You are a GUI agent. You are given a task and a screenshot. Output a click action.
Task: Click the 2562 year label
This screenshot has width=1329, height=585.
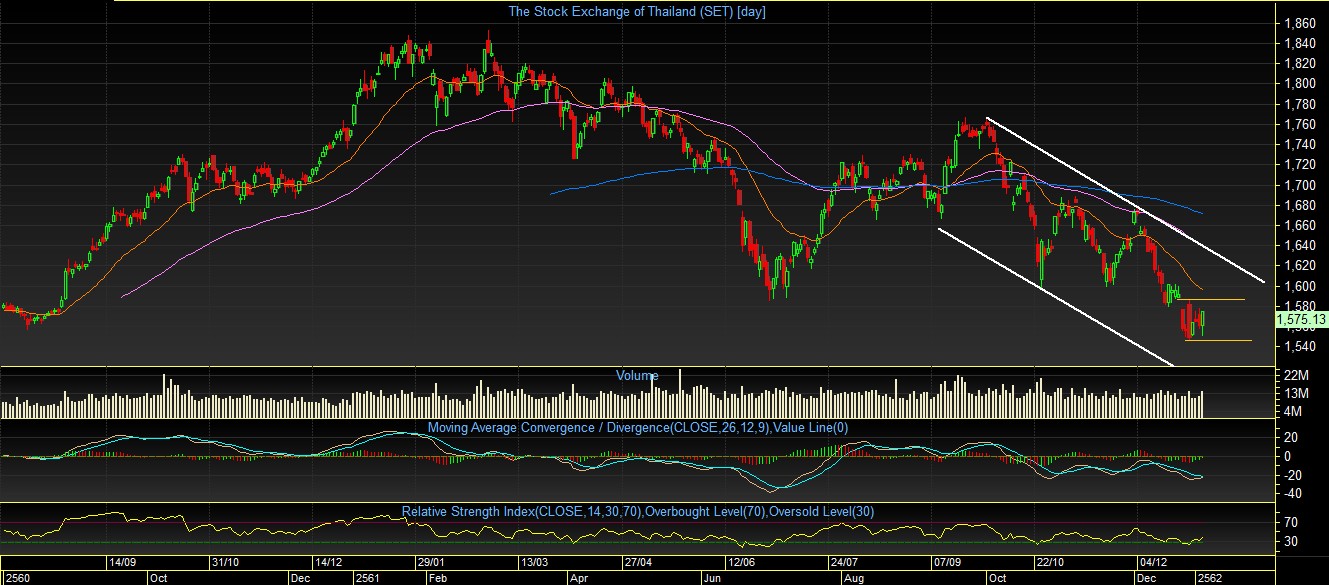[x=1212, y=578]
